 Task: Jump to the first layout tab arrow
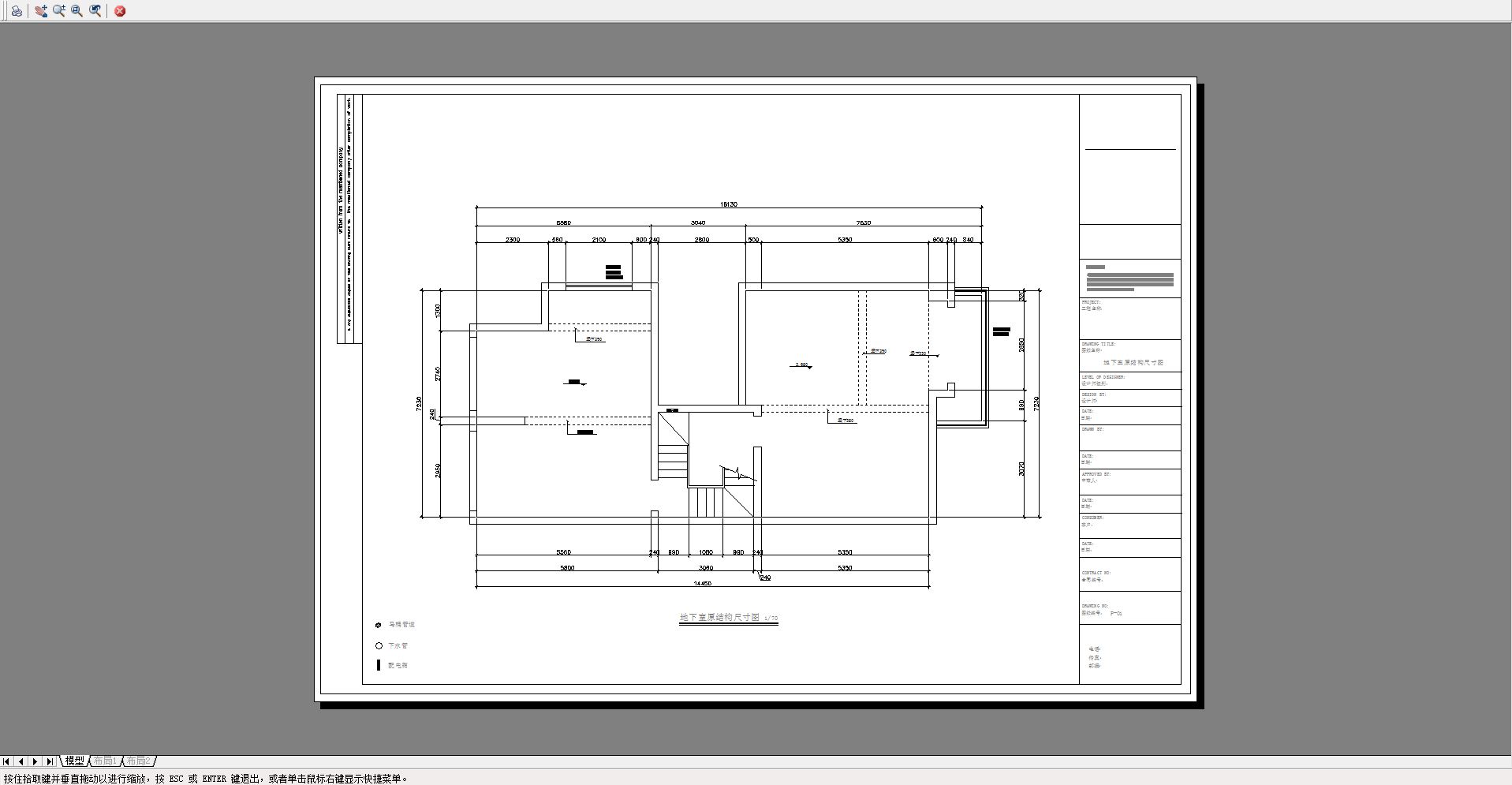click(6, 761)
